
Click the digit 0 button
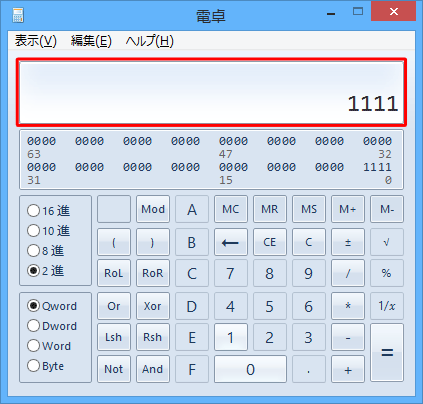click(x=250, y=369)
